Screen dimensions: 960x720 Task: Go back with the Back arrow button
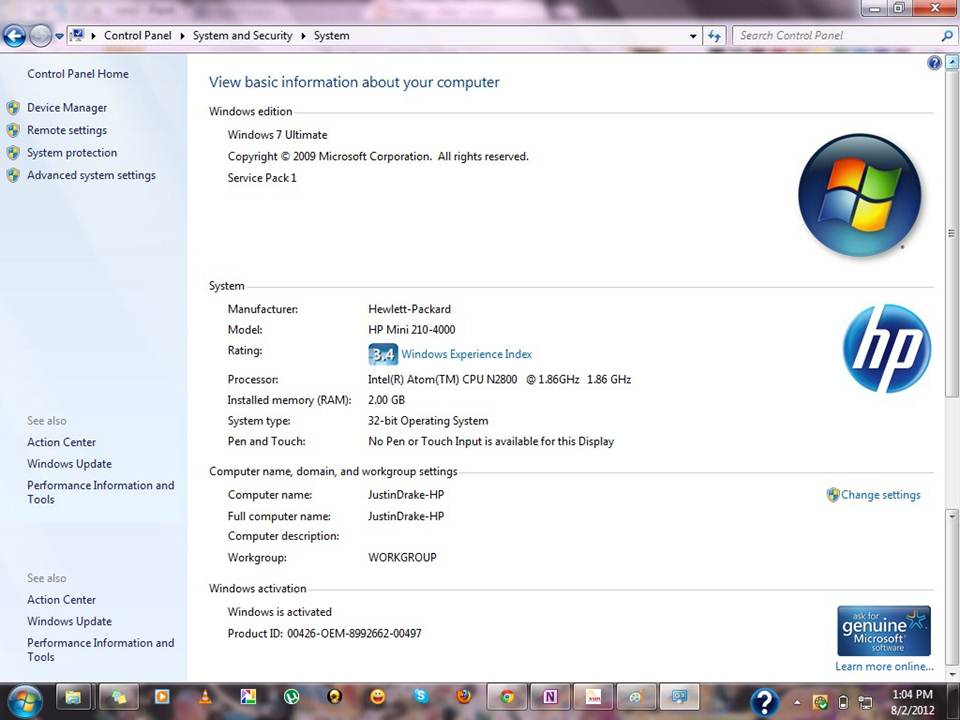14,36
